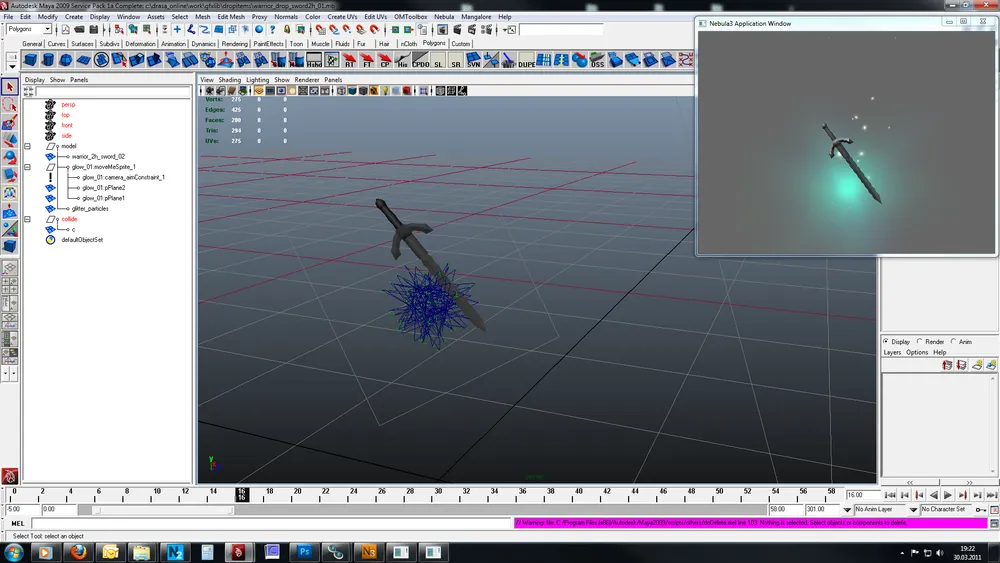Collapse the collide node in outliner
The width and height of the screenshot is (1000, 563).
[x=28, y=219]
